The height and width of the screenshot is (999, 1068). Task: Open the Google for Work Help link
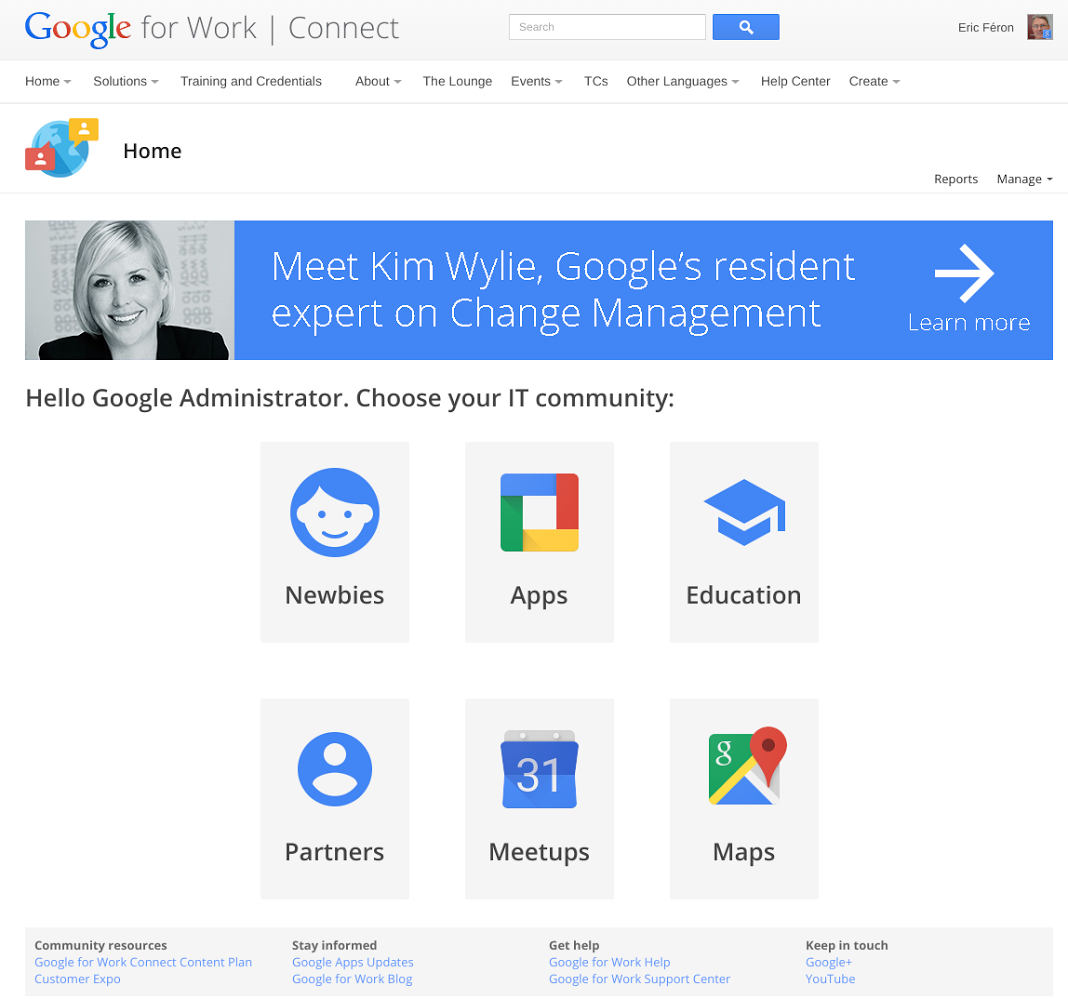click(610, 962)
